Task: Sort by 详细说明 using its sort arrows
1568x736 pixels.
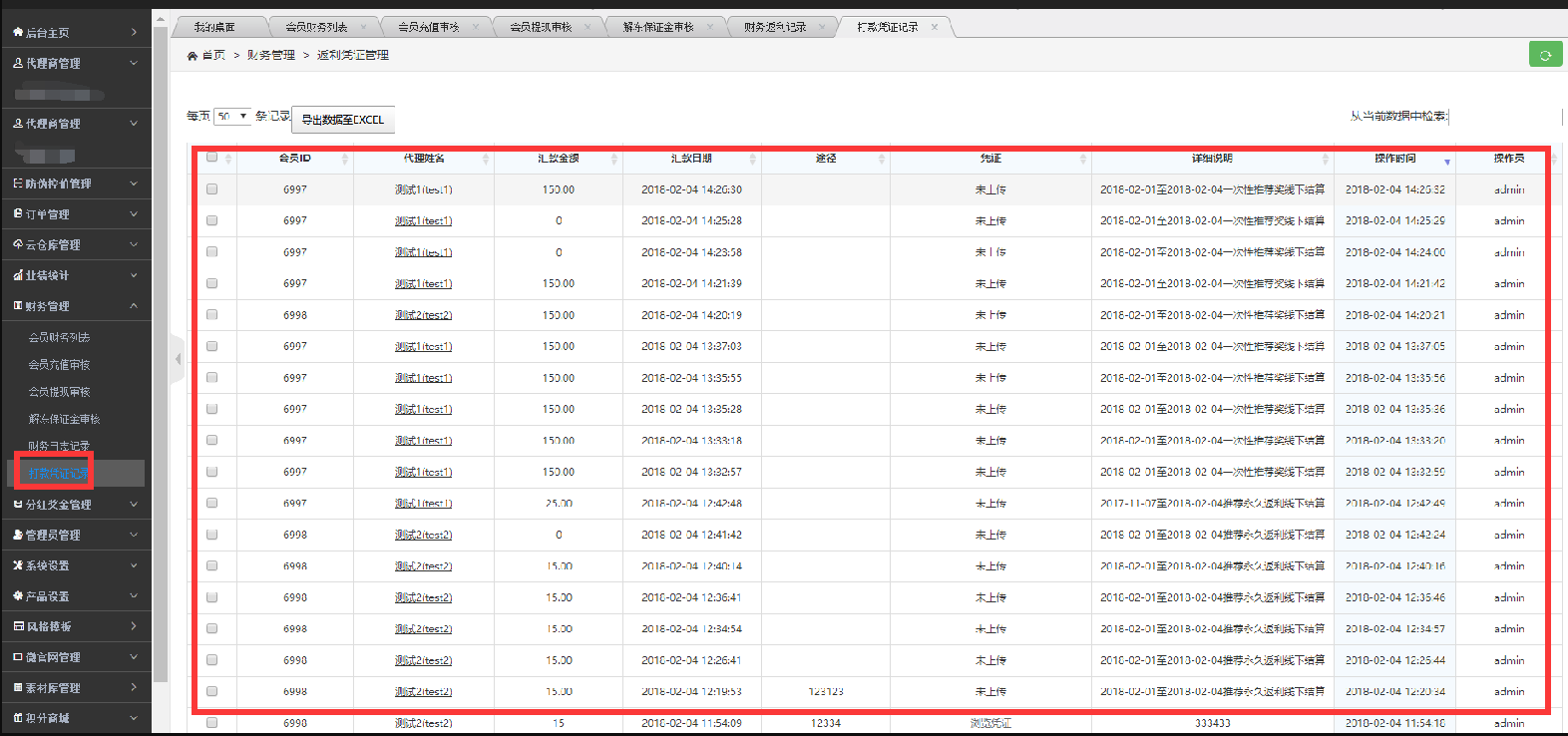Action: click(x=1325, y=159)
